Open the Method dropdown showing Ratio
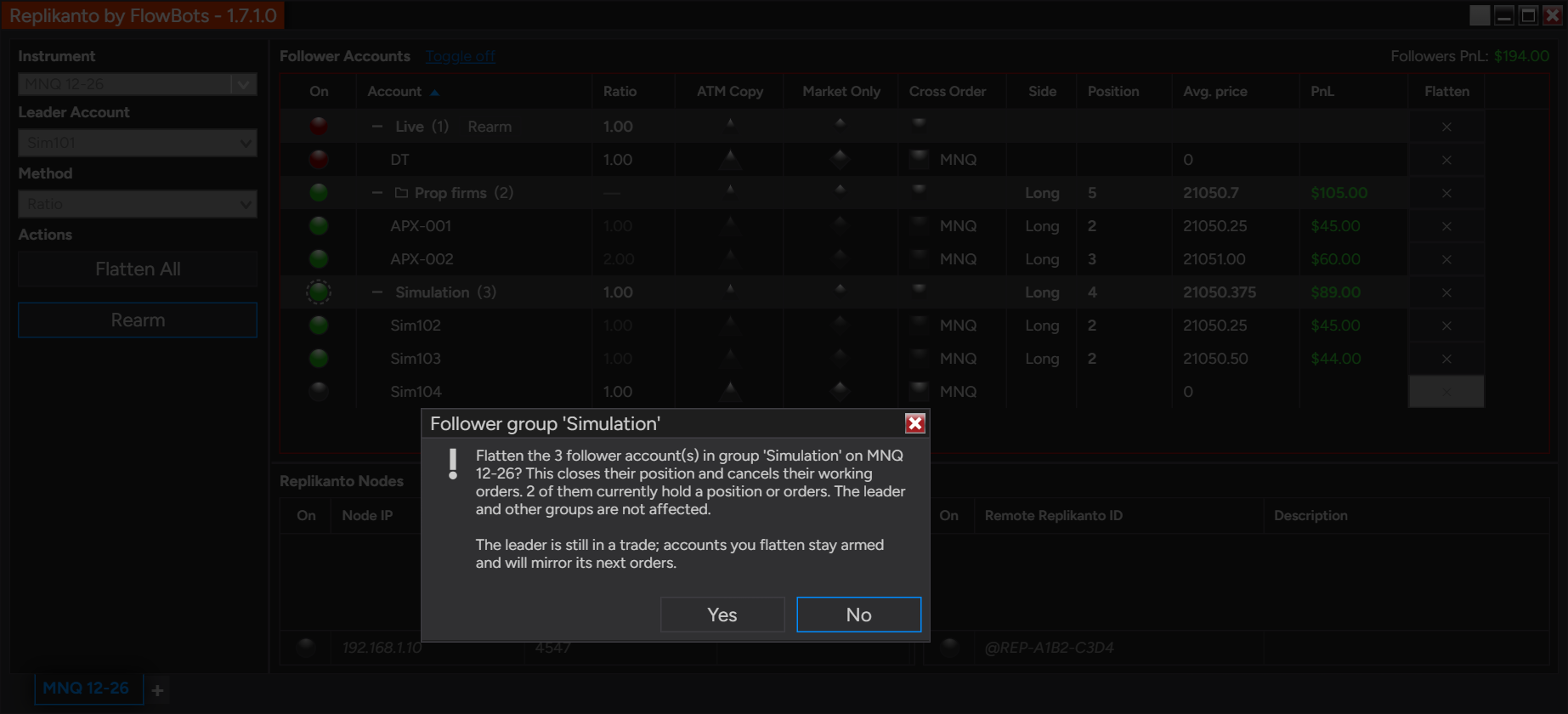Viewport: 1568px width, 714px height. [x=138, y=204]
